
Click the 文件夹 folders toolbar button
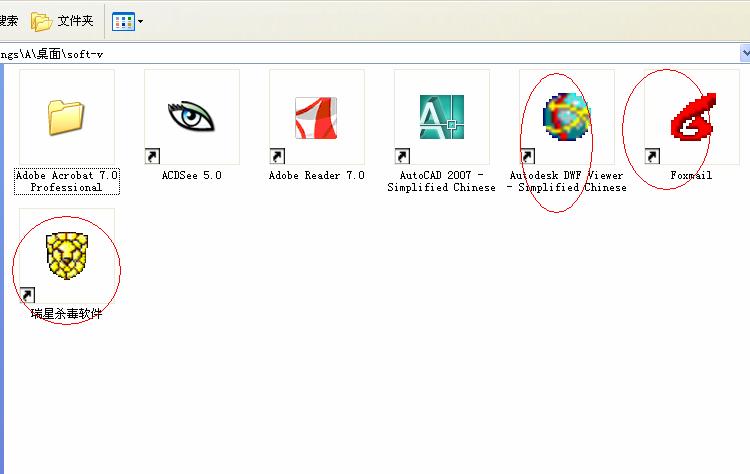[x=62, y=21]
